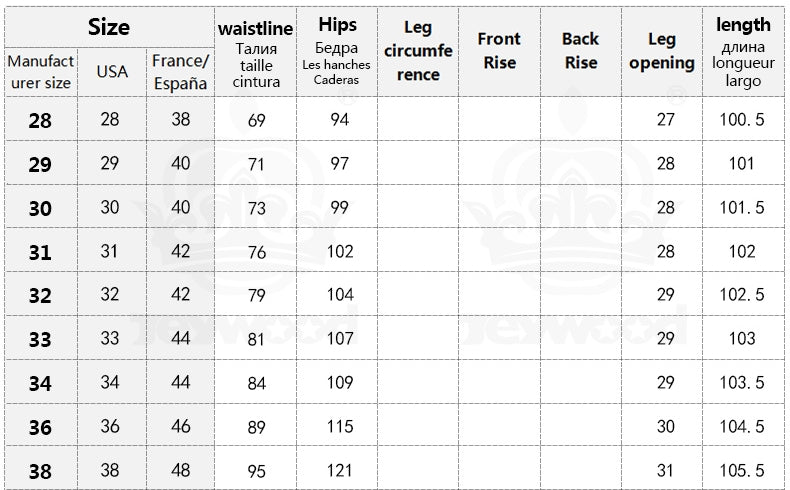The height and width of the screenshot is (490, 790).
Task: Click the France/España subheader cell
Action: [x=180, y=72]
